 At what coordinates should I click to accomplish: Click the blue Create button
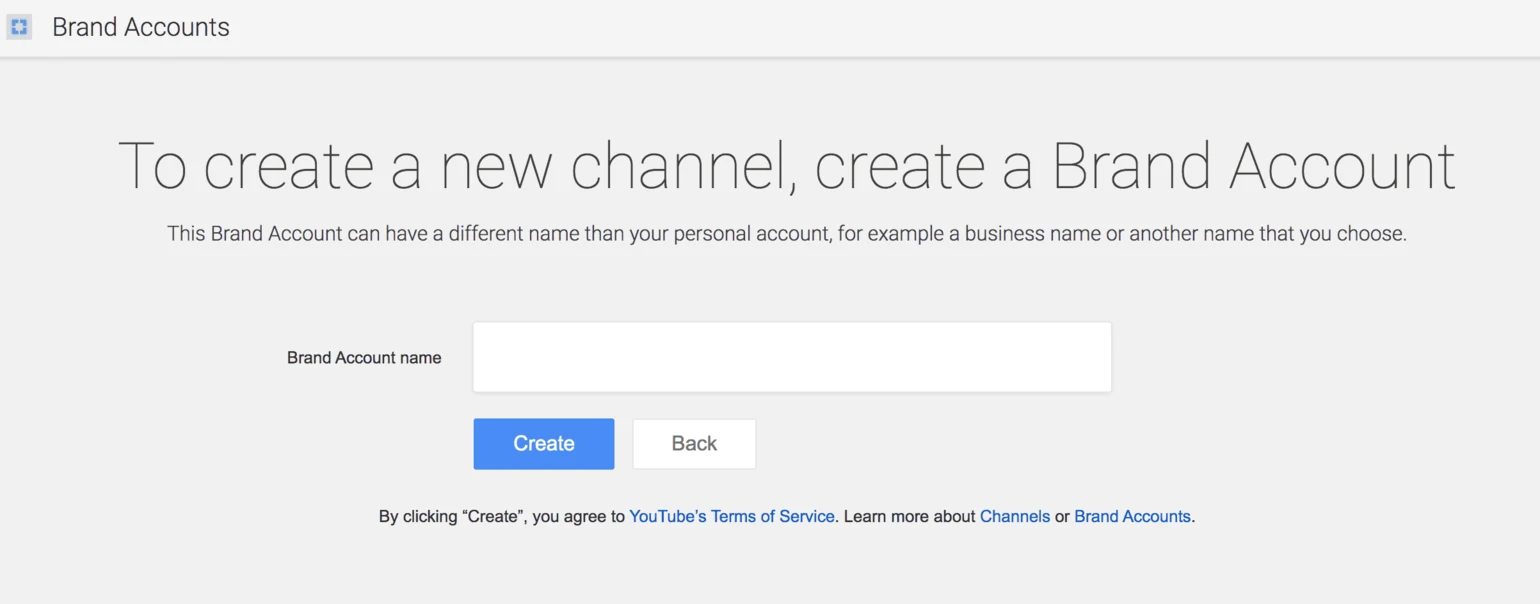click(x=544, y=444)
